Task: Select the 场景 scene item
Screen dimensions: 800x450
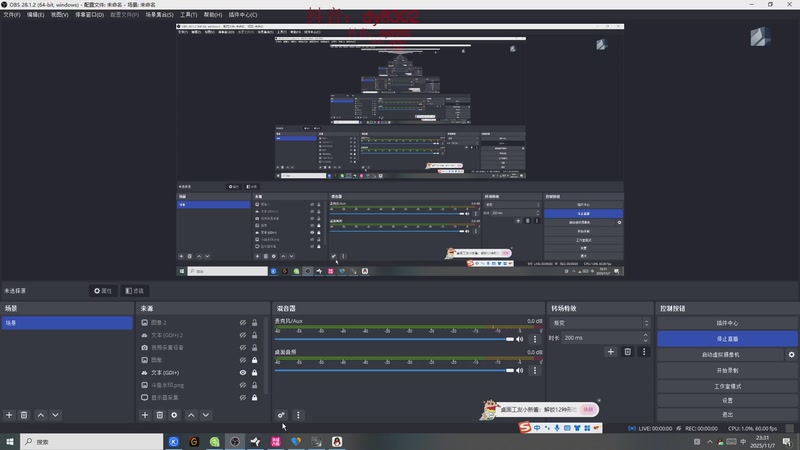Action: click(x=67, y=323)
